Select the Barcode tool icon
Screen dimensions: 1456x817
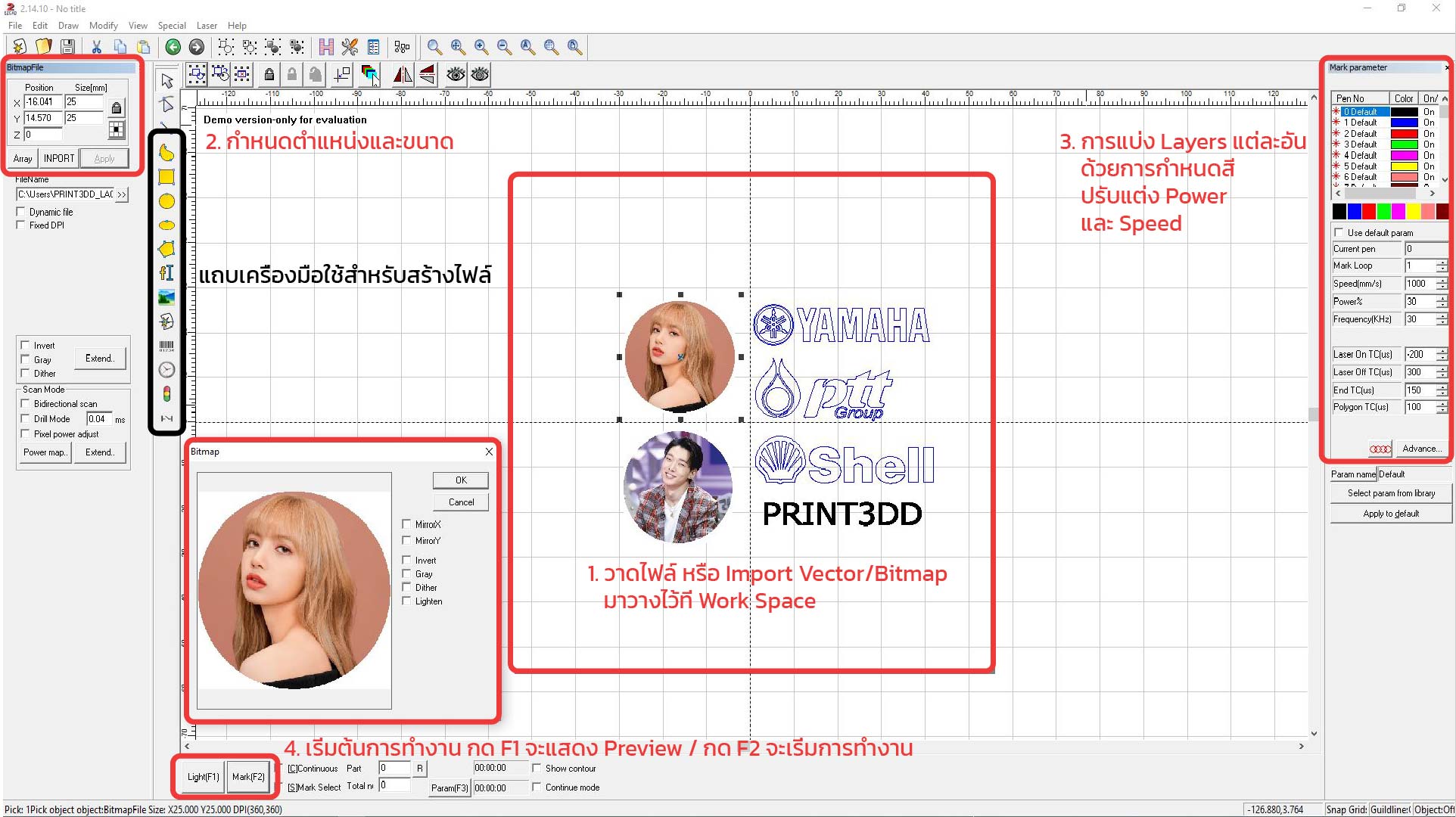pos(166,346)
